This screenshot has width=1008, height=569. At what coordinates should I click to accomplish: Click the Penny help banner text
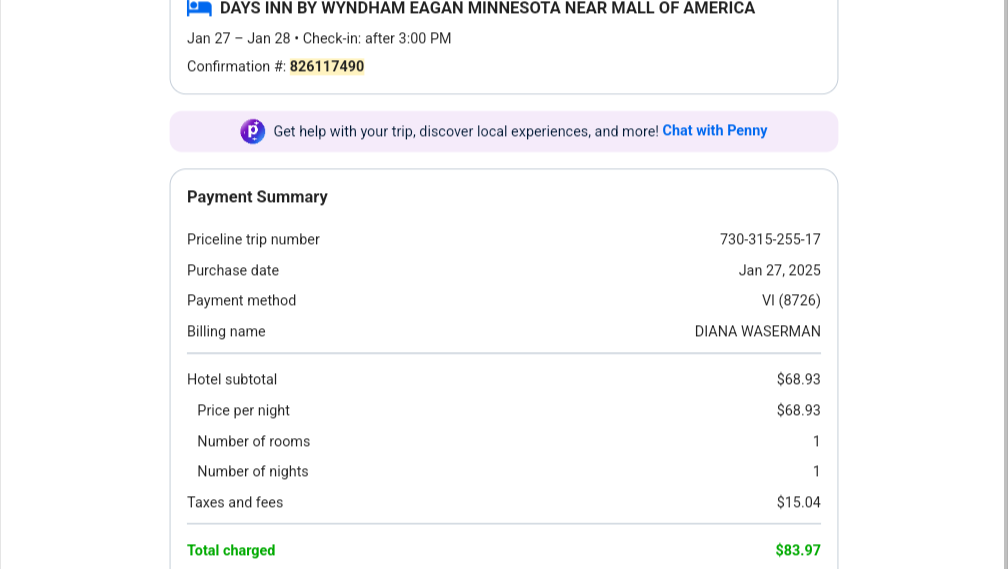(x=466, y=131)
